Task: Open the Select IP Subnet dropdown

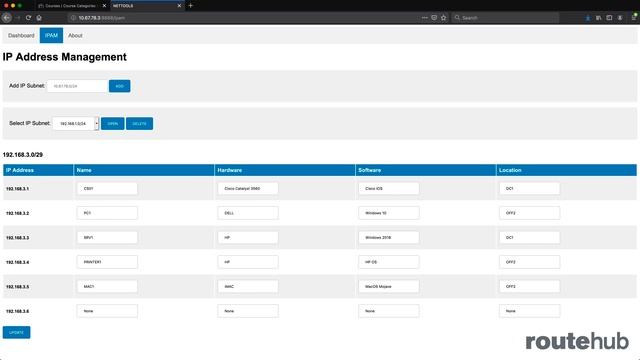Action: (x=76, y=123)
